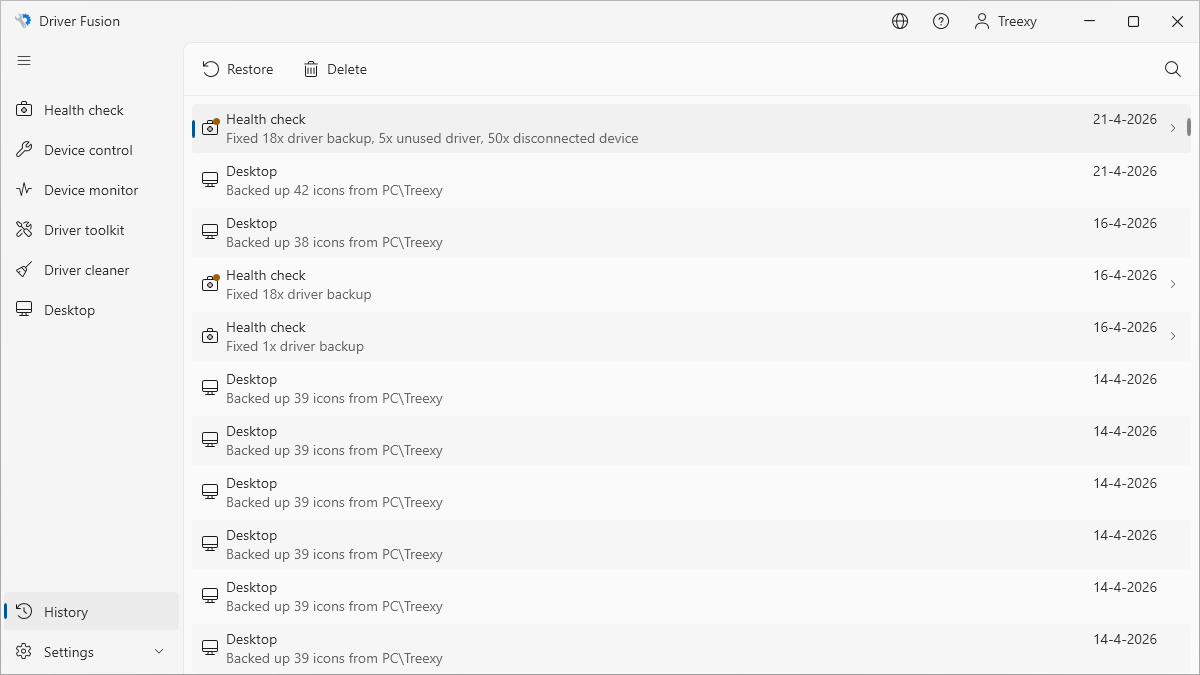Click the help question mark icon

941,21
